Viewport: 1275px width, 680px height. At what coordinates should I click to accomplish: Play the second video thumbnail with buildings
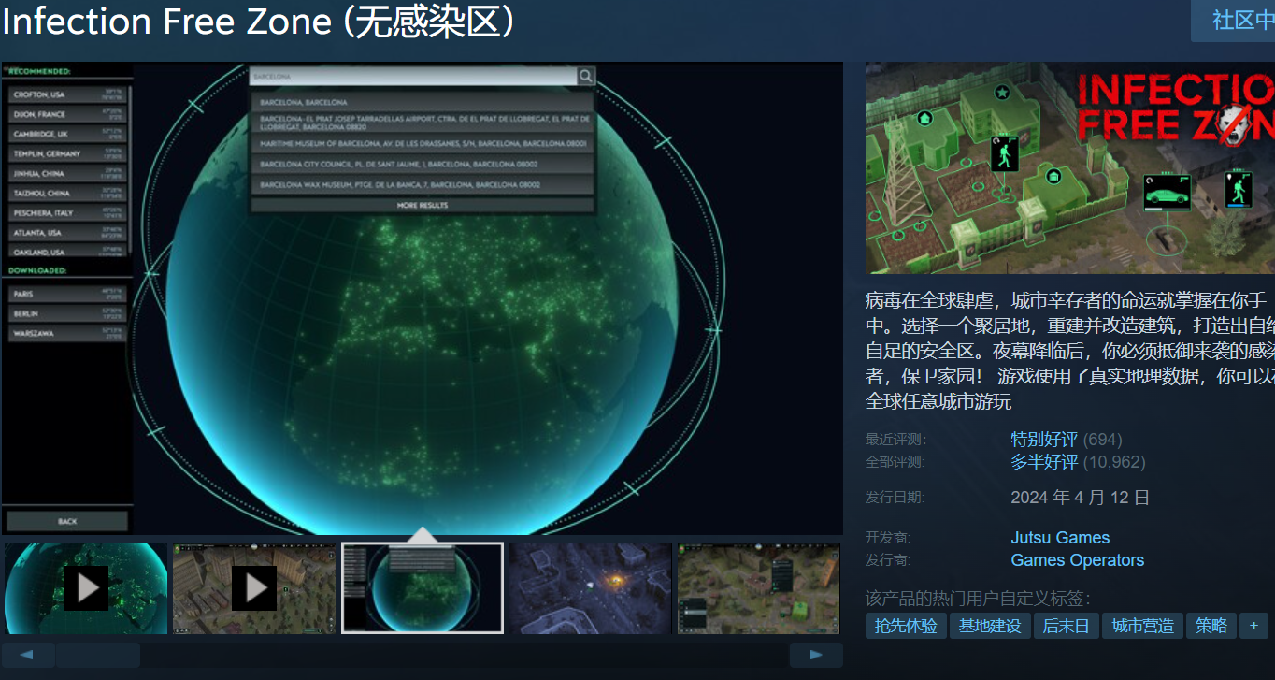tap(254, 588)
